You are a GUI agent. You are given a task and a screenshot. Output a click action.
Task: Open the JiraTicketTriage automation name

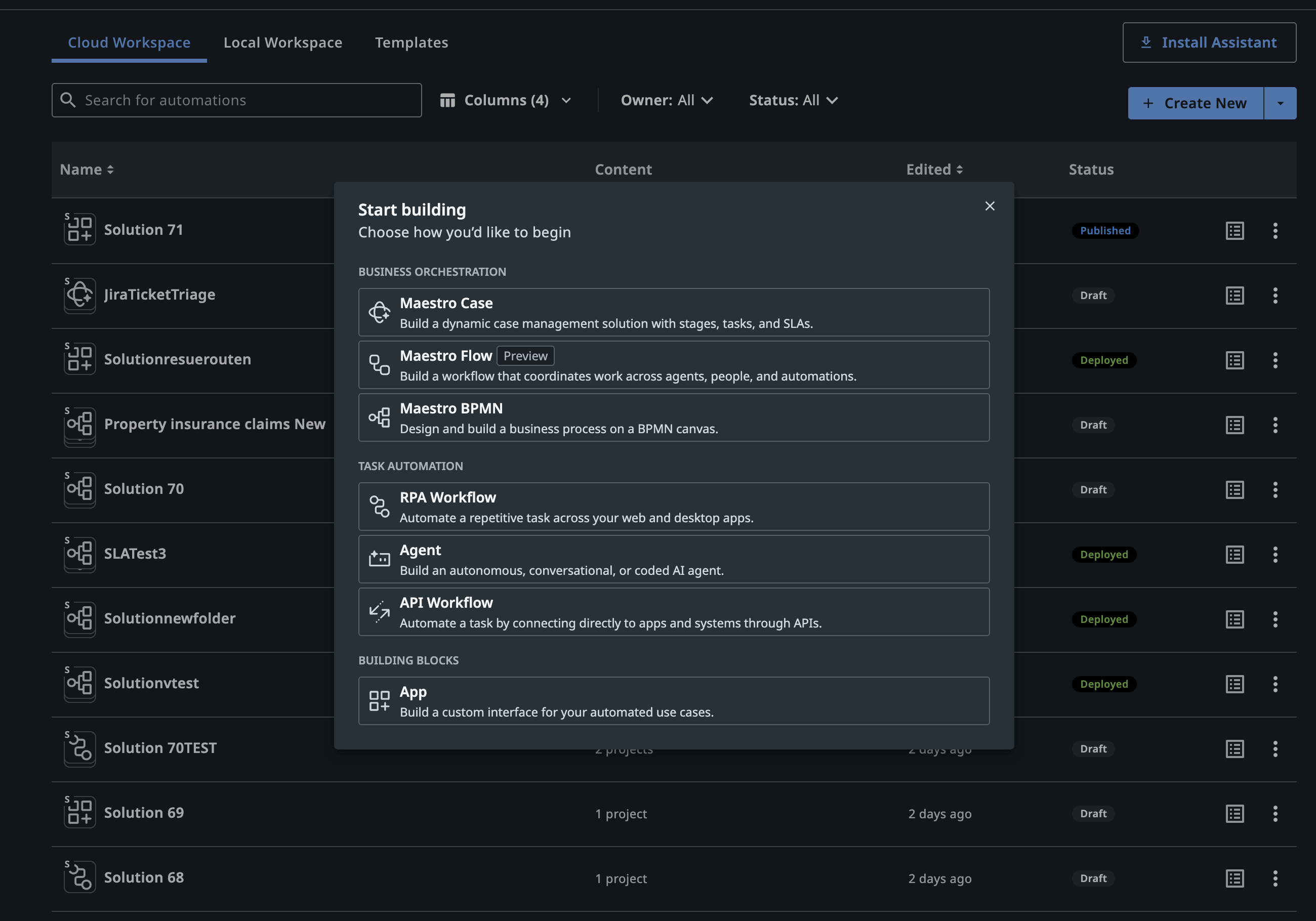pyautogui.click(x=159, y=295)
